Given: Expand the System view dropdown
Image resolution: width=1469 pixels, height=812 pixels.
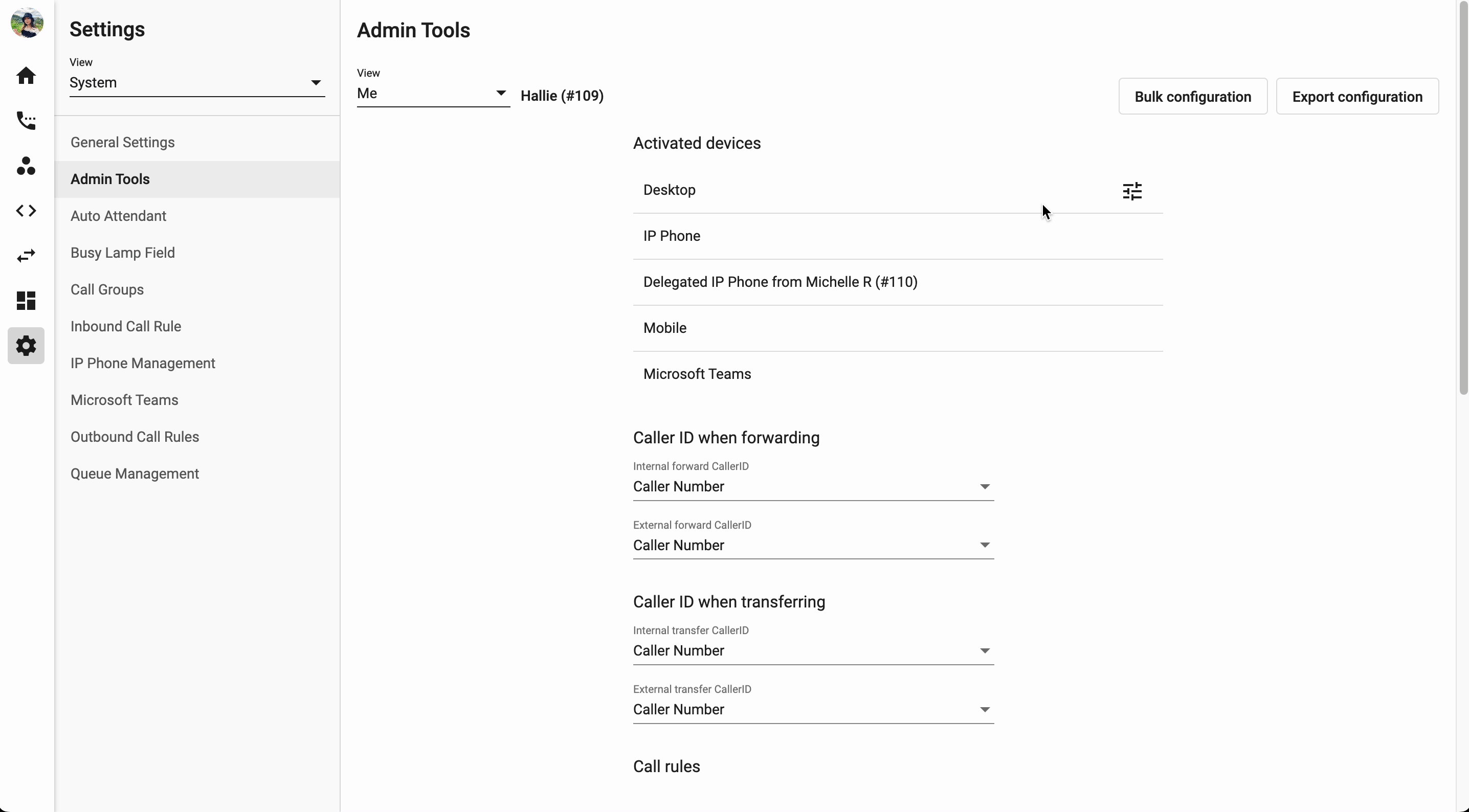Looking at the screenshot, I should click(x=197, y=83).
